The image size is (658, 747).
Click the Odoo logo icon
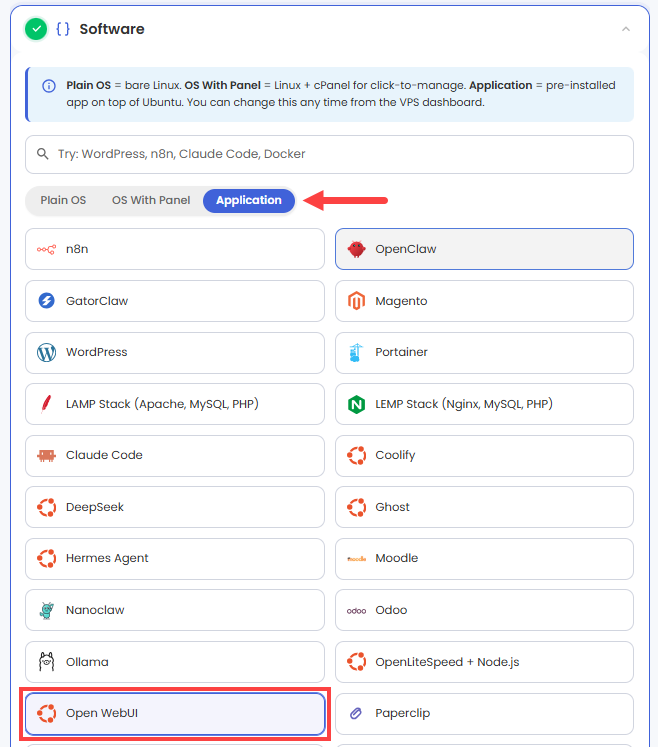(x=356, y=611)
